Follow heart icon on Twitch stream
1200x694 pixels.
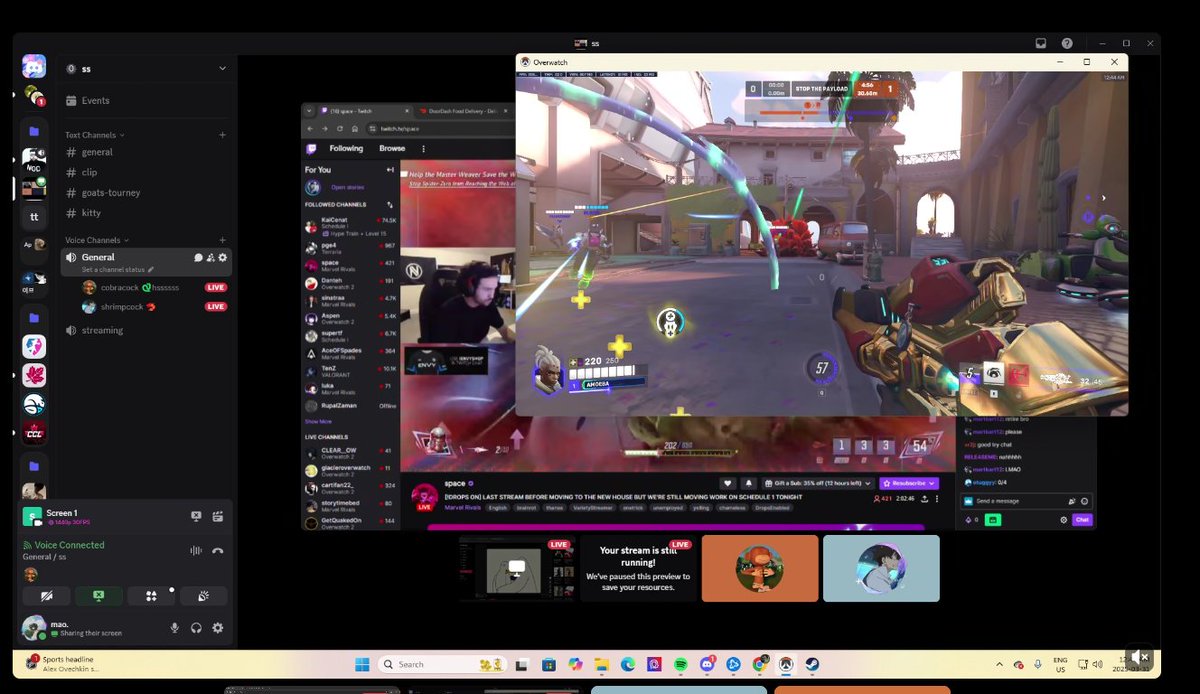pyautogui.click(x=728, y=483)
